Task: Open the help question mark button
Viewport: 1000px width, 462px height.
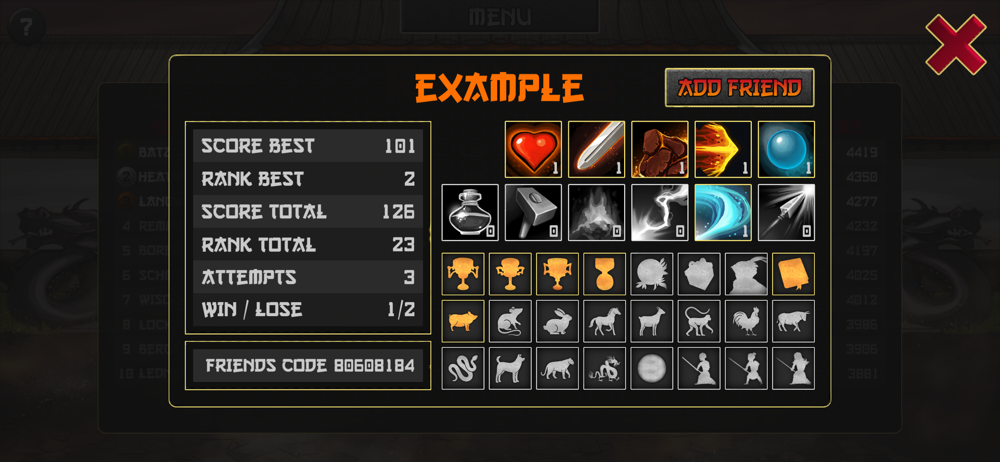Action: click(x=26, y=28)
